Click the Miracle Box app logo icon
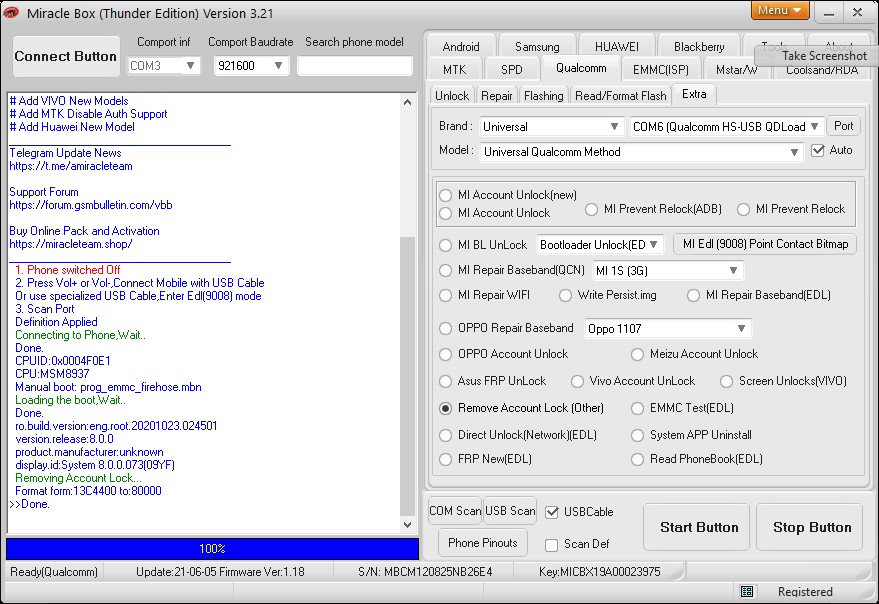 click(10, 12)
